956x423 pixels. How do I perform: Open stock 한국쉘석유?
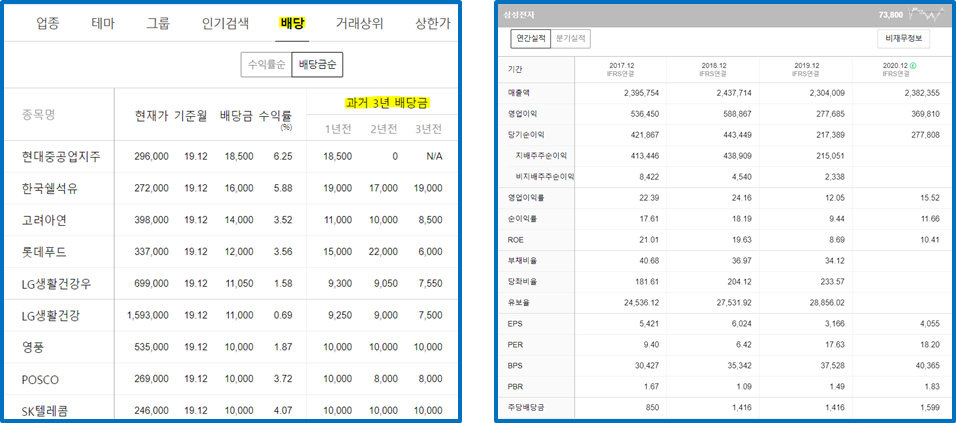[x=49, y=189]
